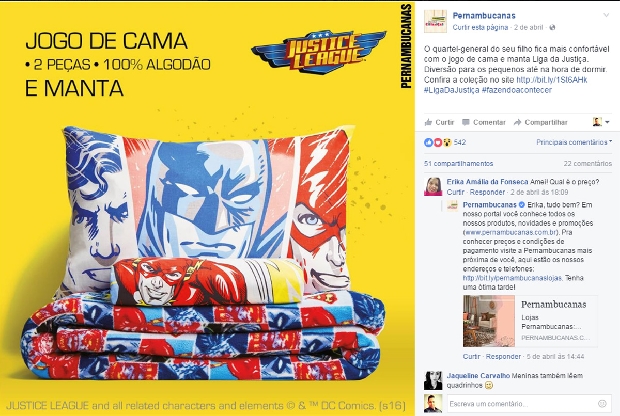620x416 pixels.
Task: Show all 22 comentários
Action: pos(588,163)
